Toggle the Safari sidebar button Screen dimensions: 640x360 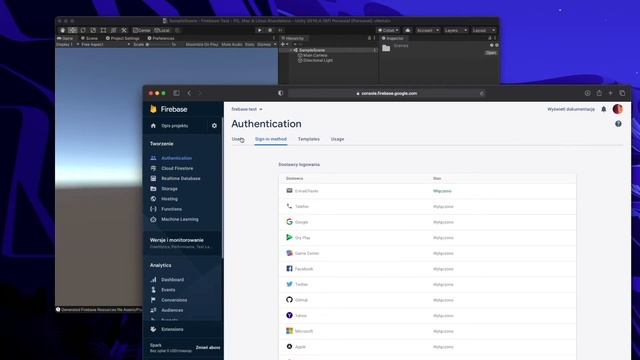176,93
